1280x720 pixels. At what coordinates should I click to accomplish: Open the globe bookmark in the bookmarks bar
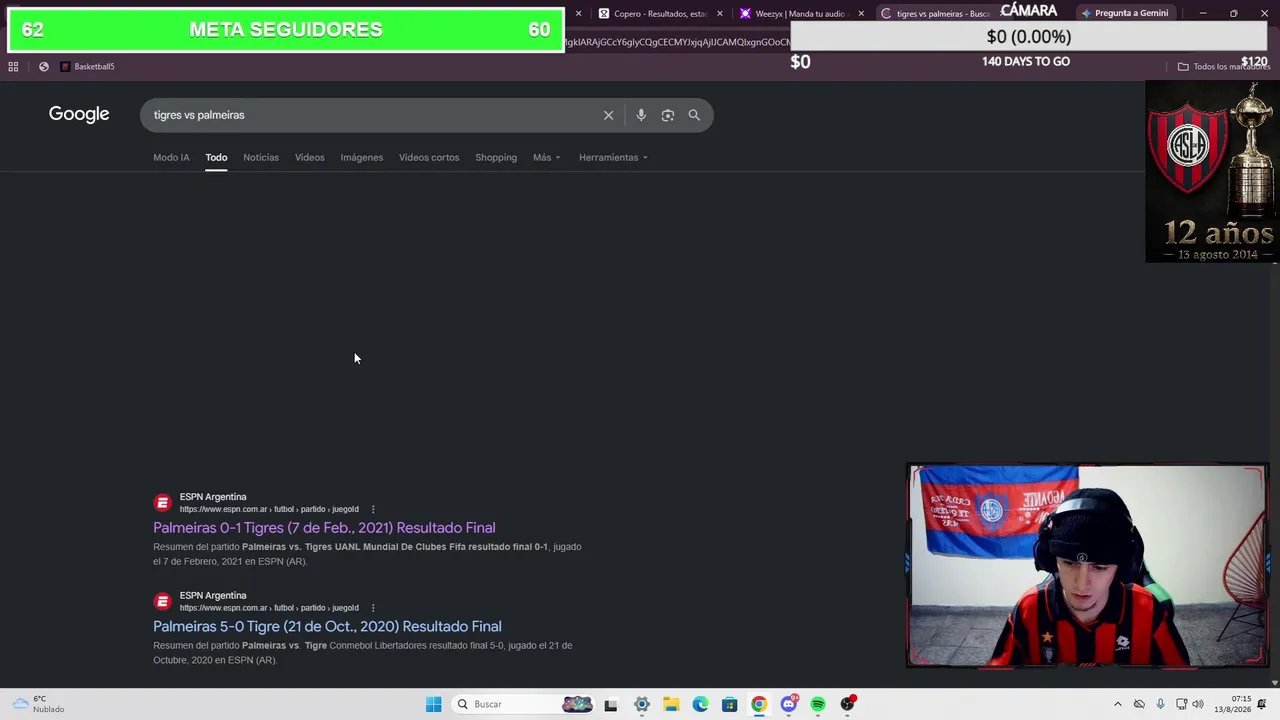[x=44, y=67]
